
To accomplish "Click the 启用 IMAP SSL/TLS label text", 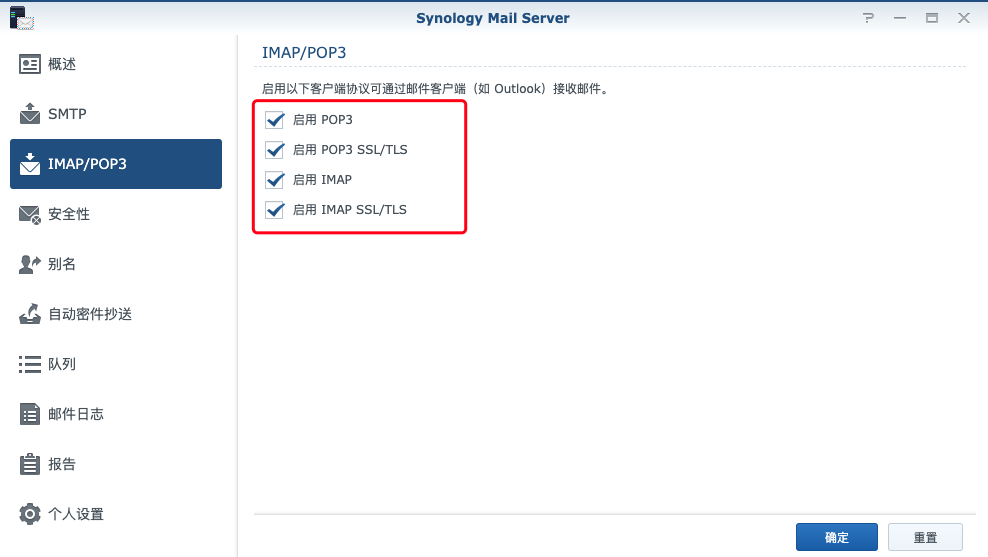I will 350,210.
